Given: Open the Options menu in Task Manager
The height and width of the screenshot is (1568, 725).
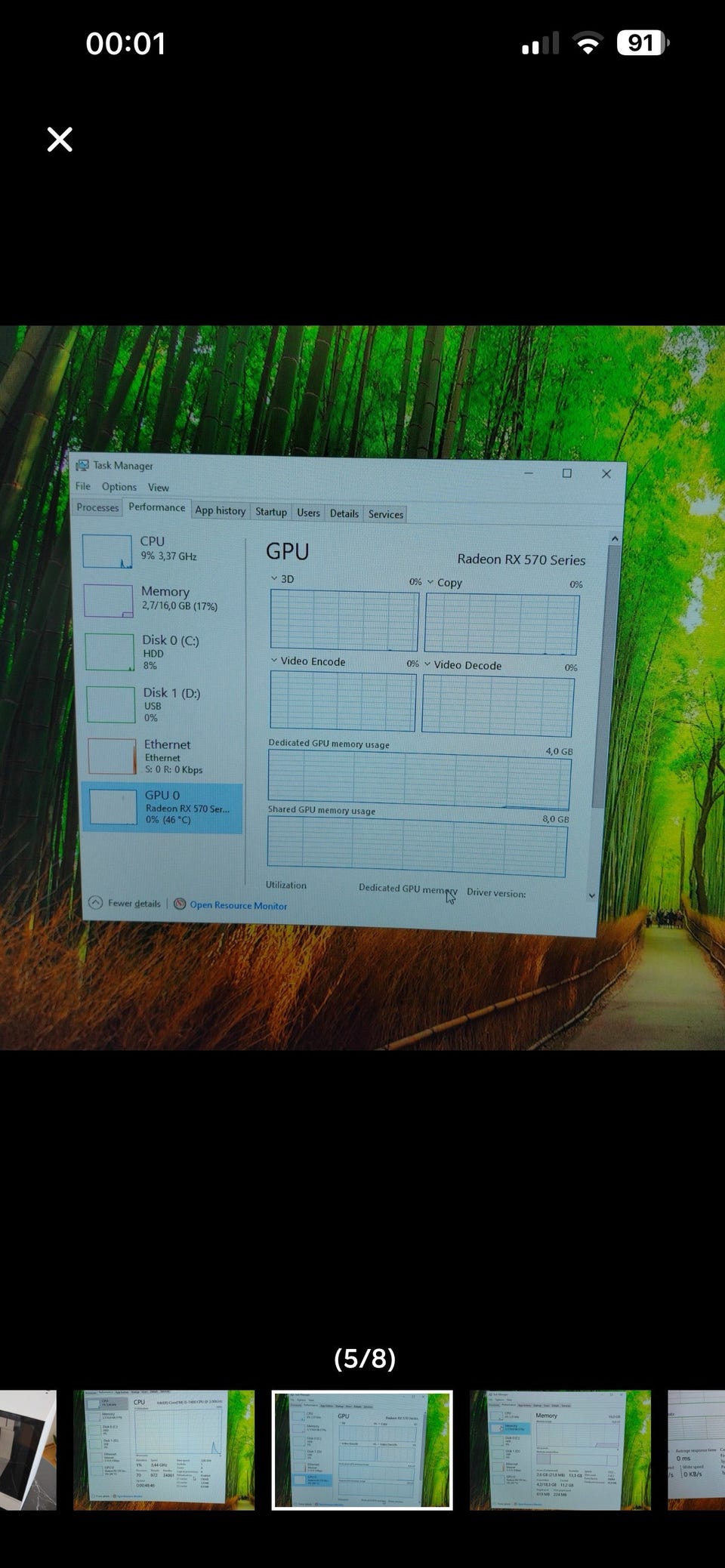Looking at the screenshot, I should 119,487.
